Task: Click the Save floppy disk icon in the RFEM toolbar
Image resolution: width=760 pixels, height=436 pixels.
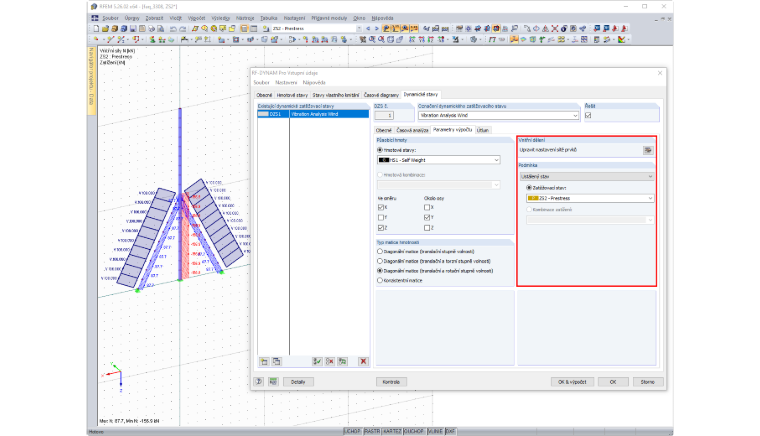Action: coord(133,29)
